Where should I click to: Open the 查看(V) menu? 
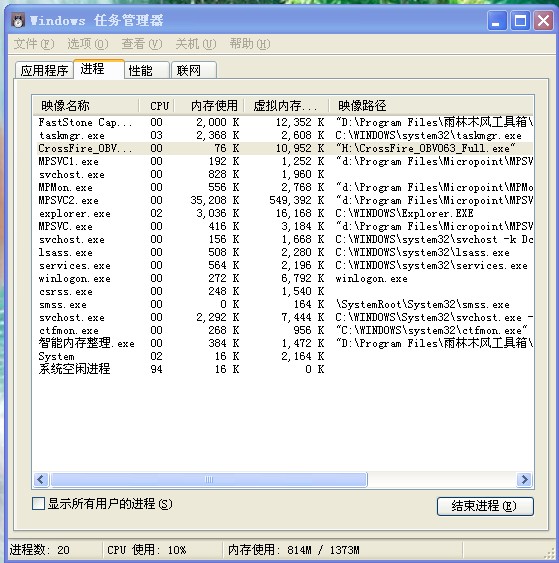[x=142, y=44]
